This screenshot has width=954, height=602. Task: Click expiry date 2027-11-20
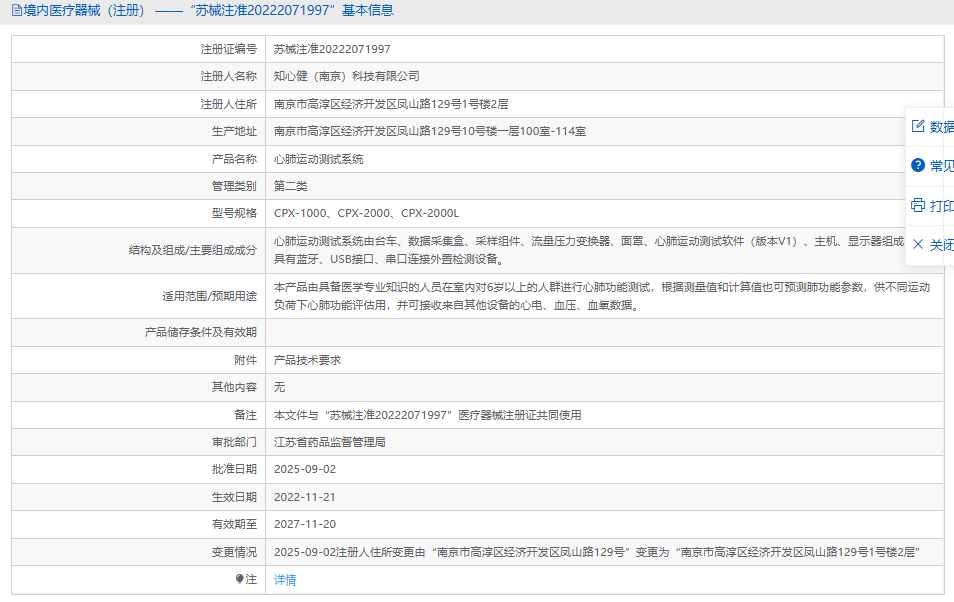pyautogui.click(x=305, y=524)
